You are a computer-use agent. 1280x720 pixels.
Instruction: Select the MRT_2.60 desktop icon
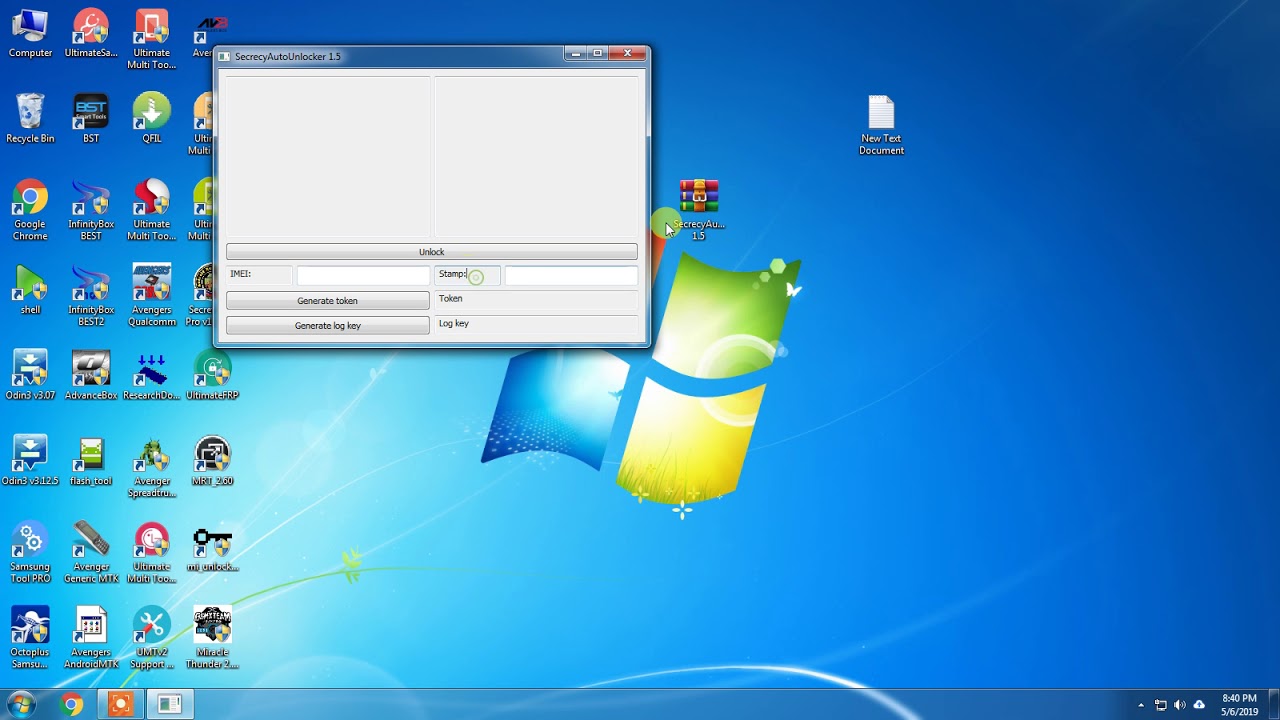pos(212,462)
